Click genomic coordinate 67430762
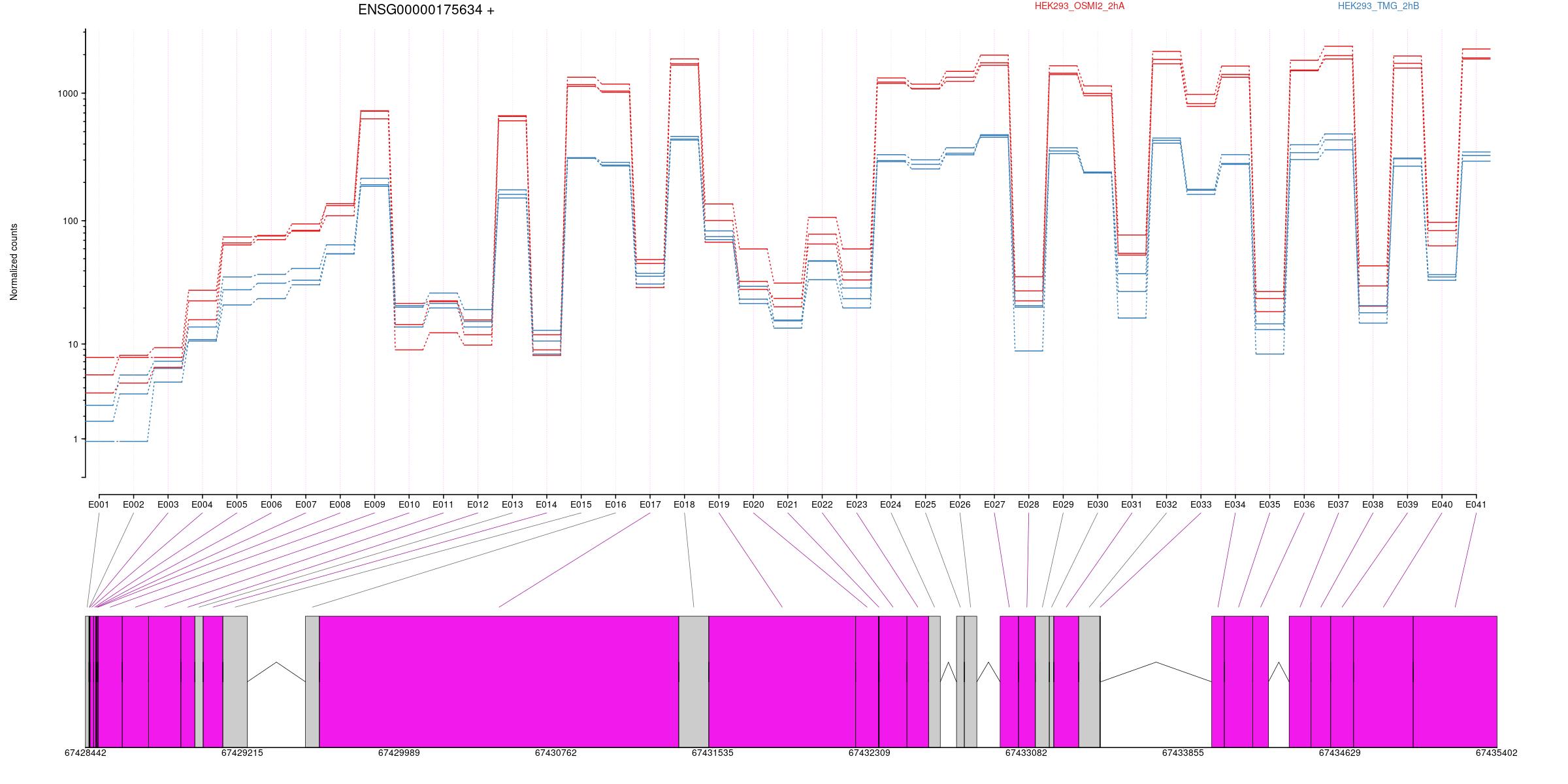Image resolution: width=1568 pixels, height=784 pixels. [x=556, y=753]
